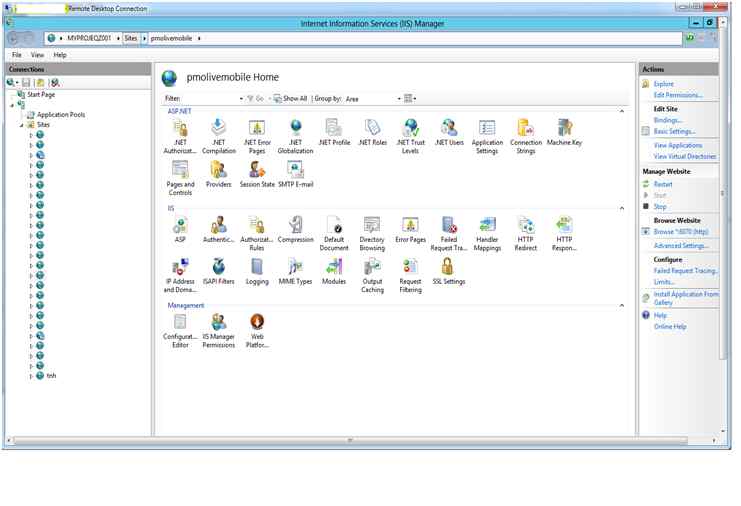Image resolution: width=741 pixels, height=506 pixels.
Task: Open HTTP Response Headers feature
Action: click(564, 234)
